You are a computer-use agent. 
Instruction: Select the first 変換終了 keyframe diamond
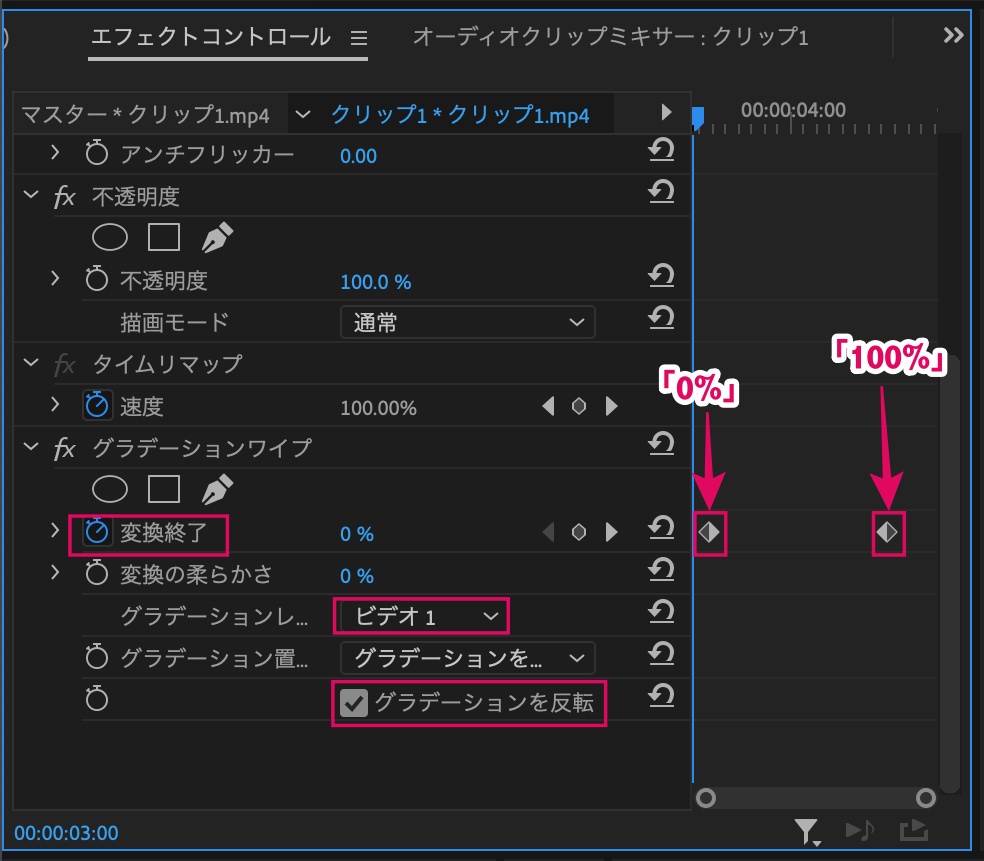tap(710, 533)
